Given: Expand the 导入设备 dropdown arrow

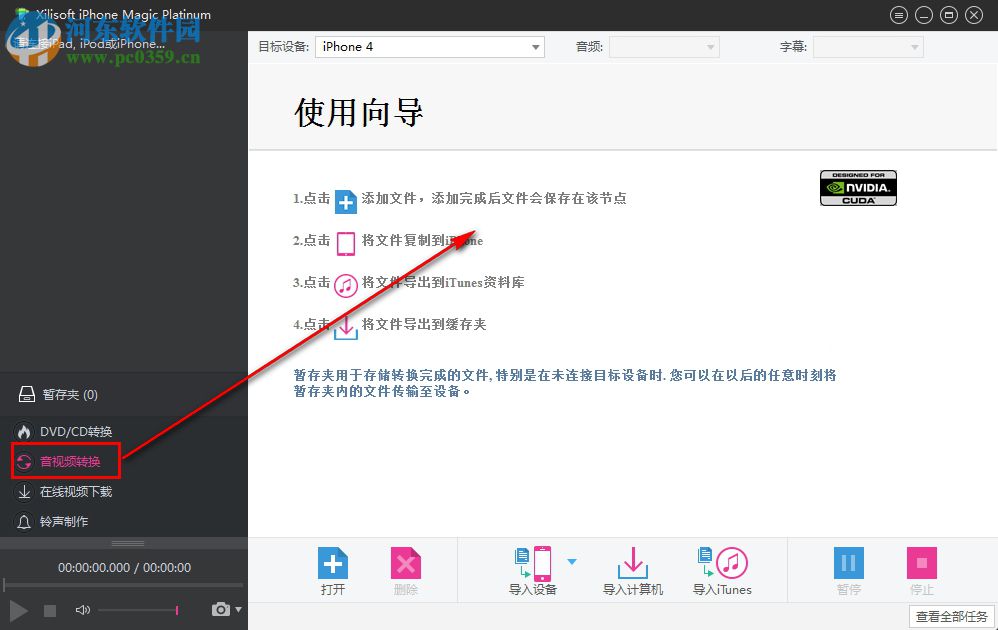Looking at the screenshot, I should pyautogui.click(x=573, y=560).
